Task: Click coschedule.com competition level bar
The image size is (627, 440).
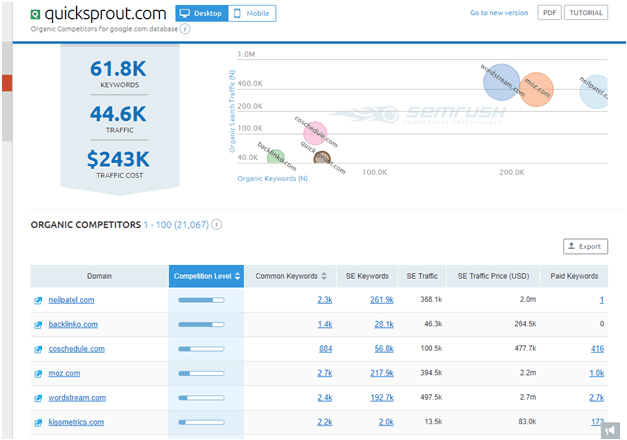Action: 201,349
